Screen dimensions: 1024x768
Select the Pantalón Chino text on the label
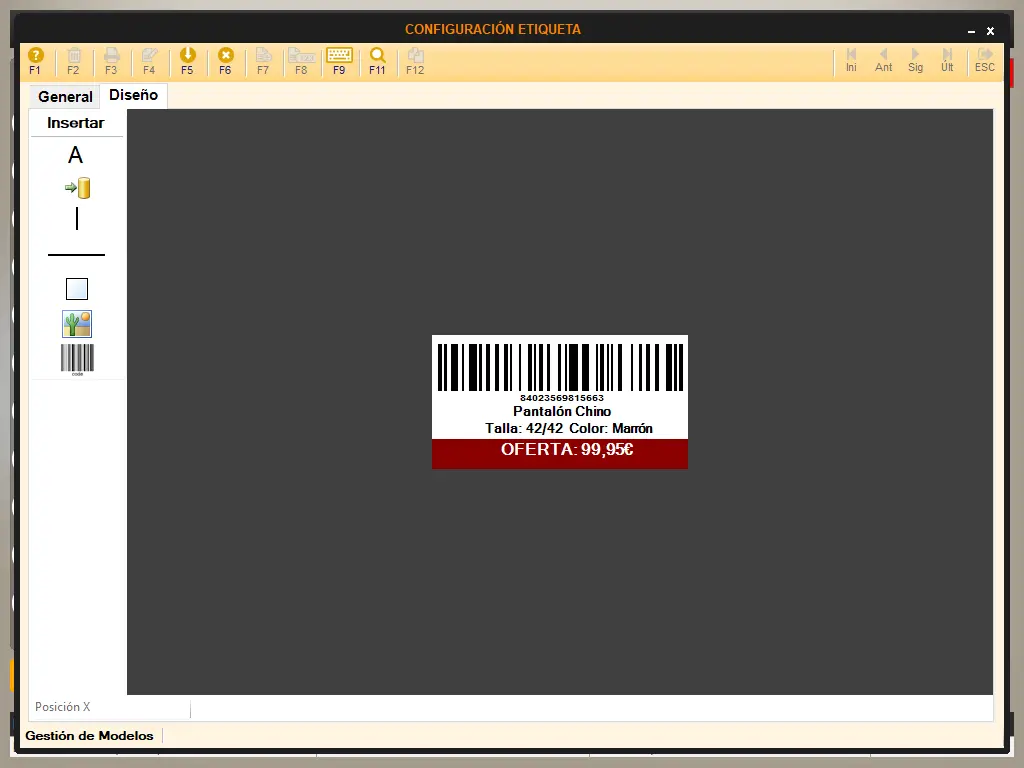pos(562,411)
